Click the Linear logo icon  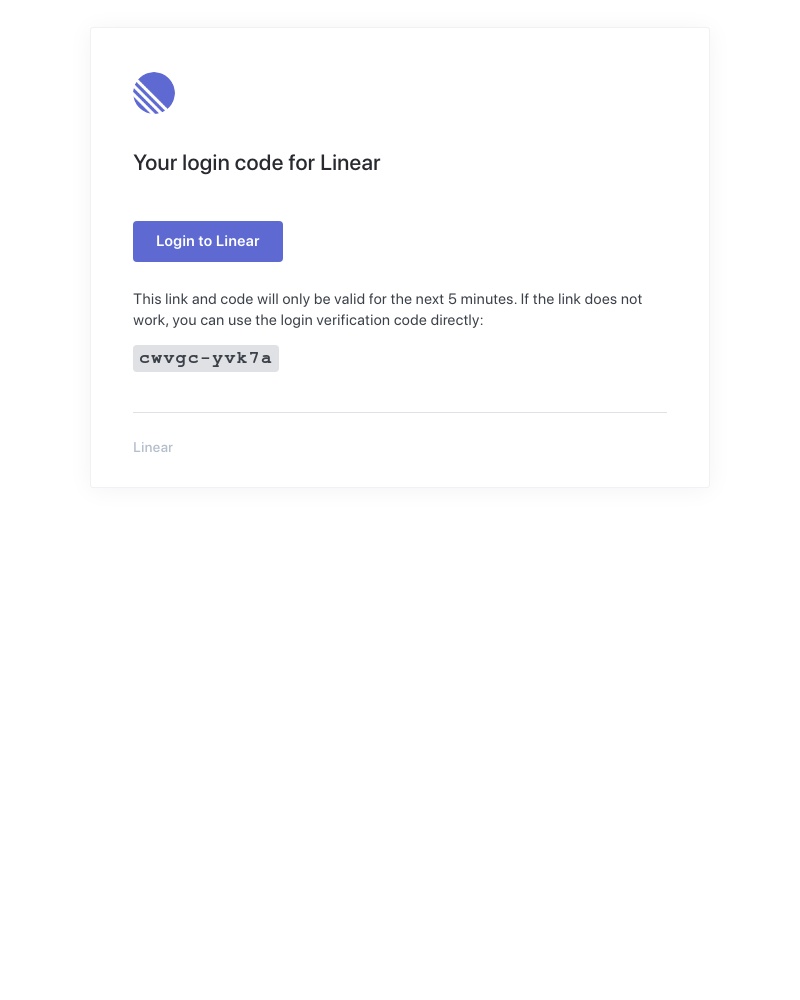pyautogui.click(x=154, y=93)
